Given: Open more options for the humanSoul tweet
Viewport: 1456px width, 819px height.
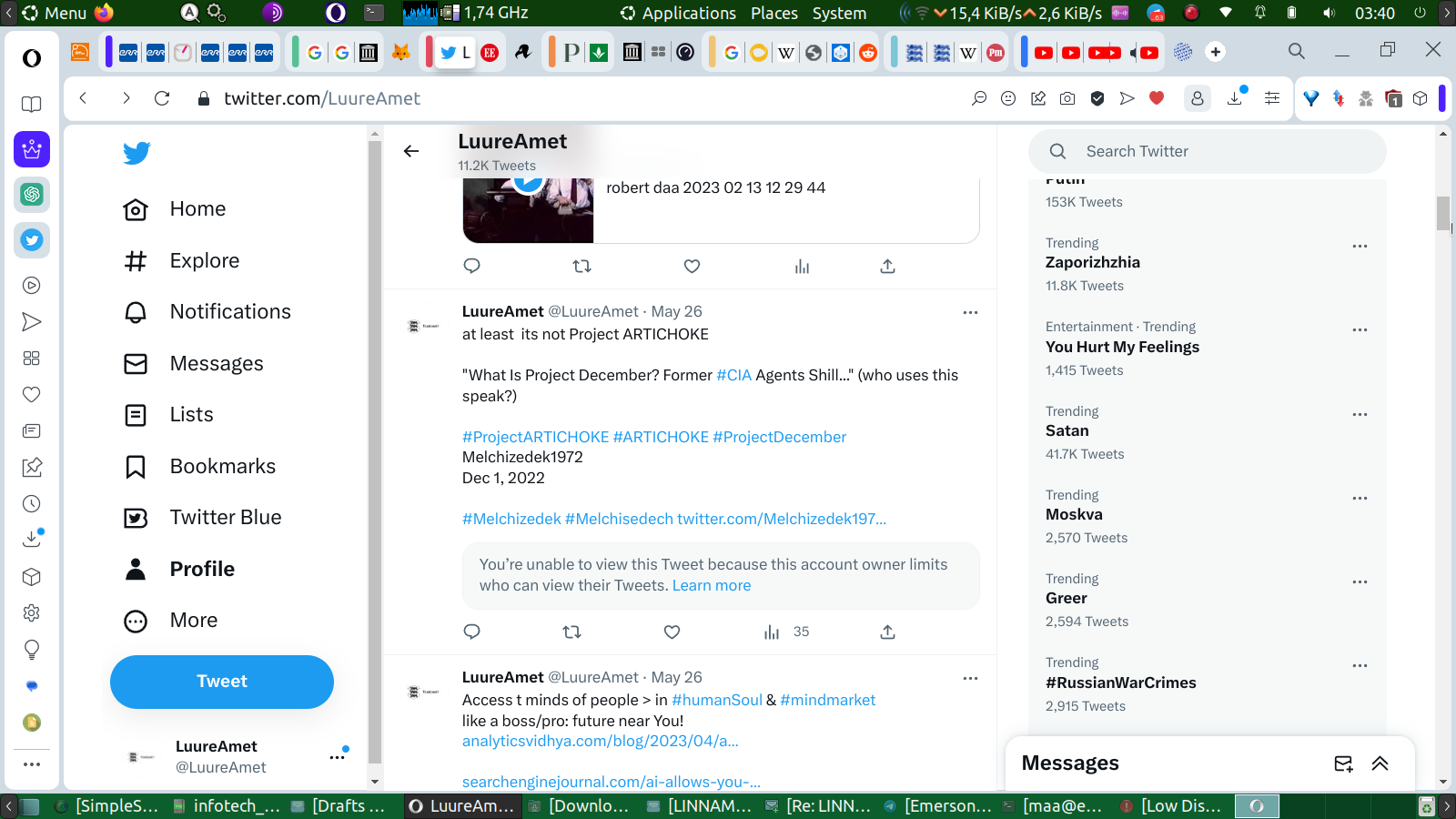Looking at the screenshot, I should (x=970, y=678).
